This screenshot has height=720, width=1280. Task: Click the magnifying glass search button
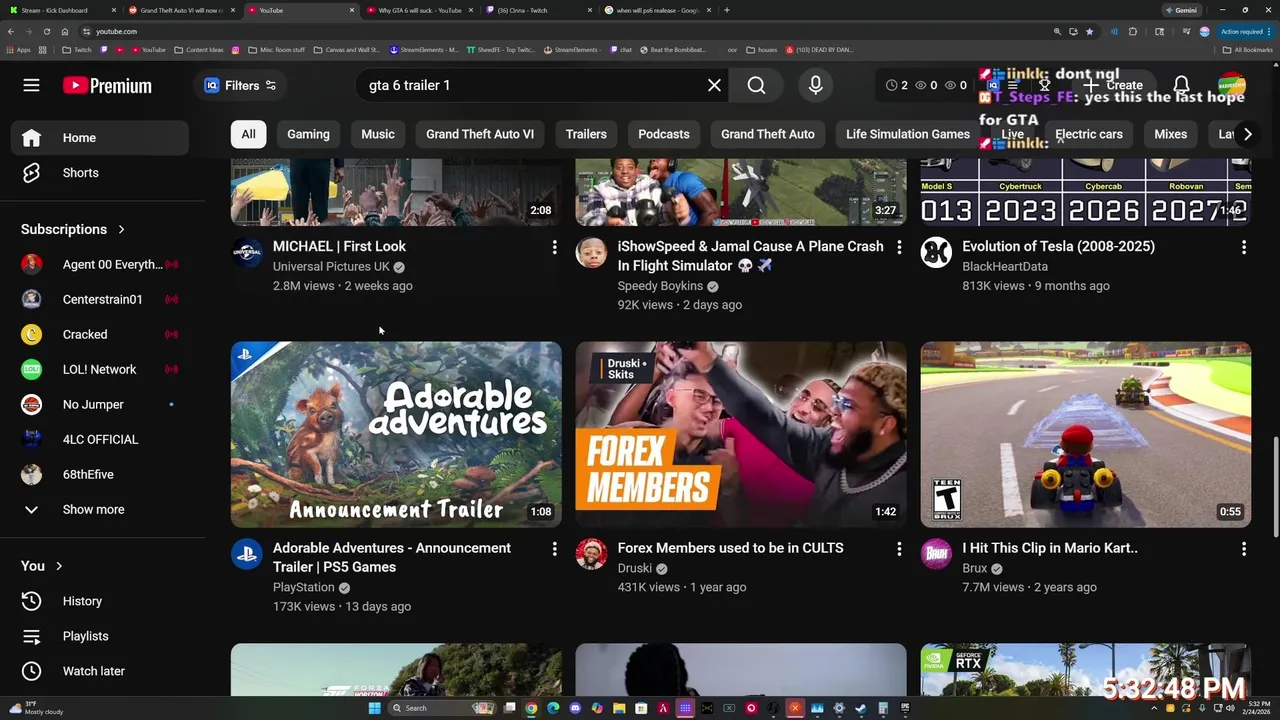click(x=757, y=85)
